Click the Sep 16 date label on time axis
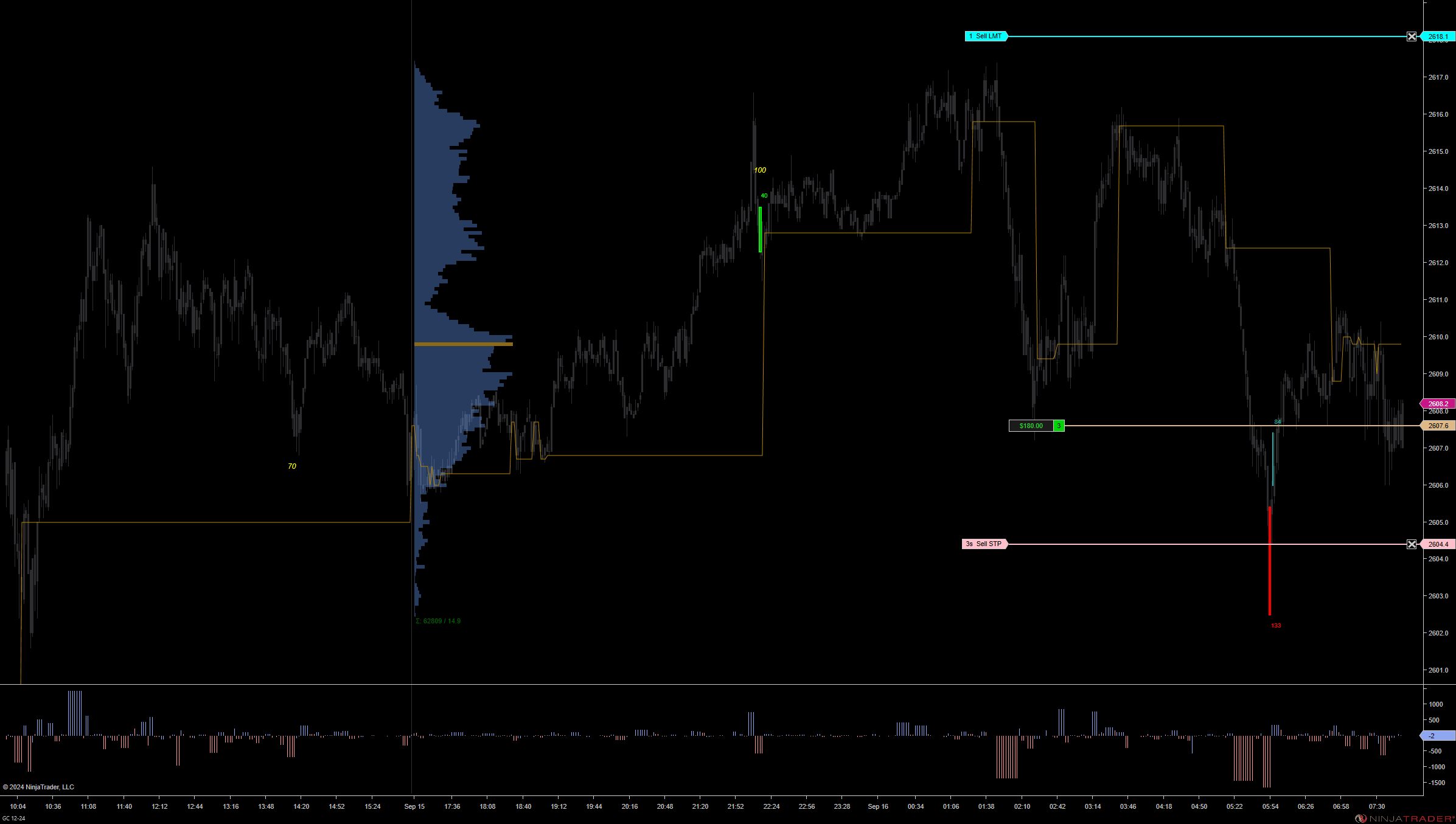Screen dimensions: 1456x824 pyautogui.click(x=878, y=806)
